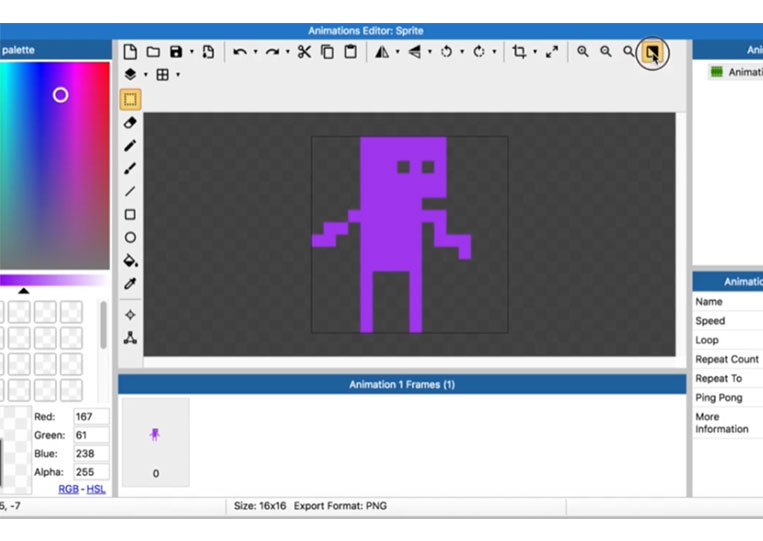Click the grid icon in the toolbar
The width and height of the screenshot is (763, 541).
pos(163,74)
